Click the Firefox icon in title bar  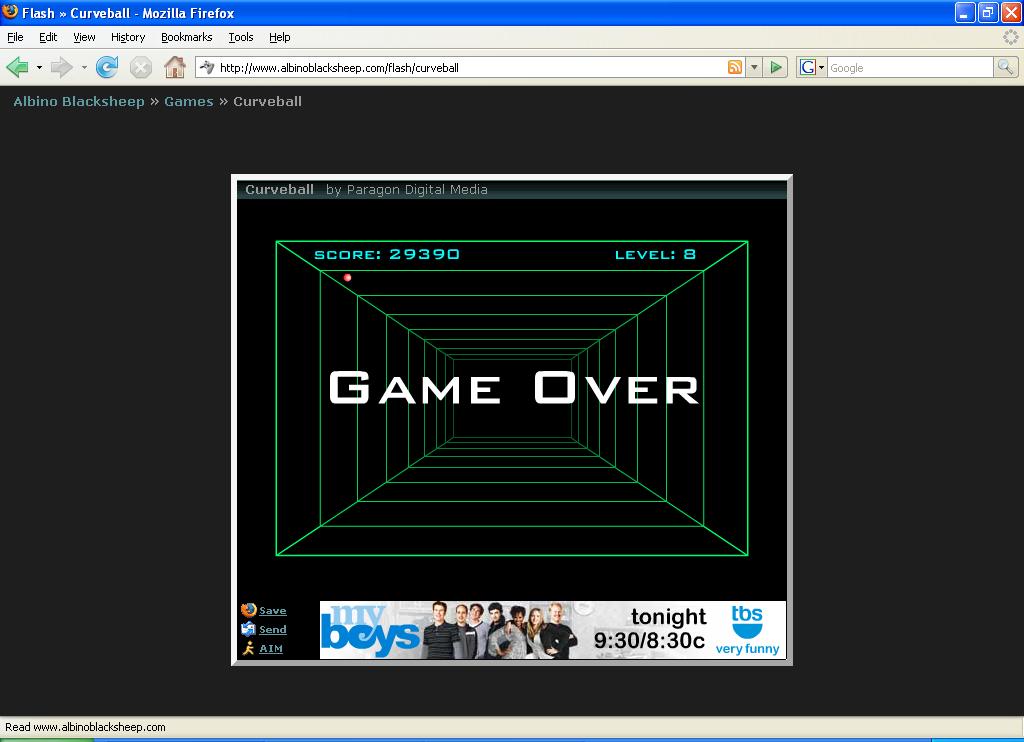pos(10,12)
